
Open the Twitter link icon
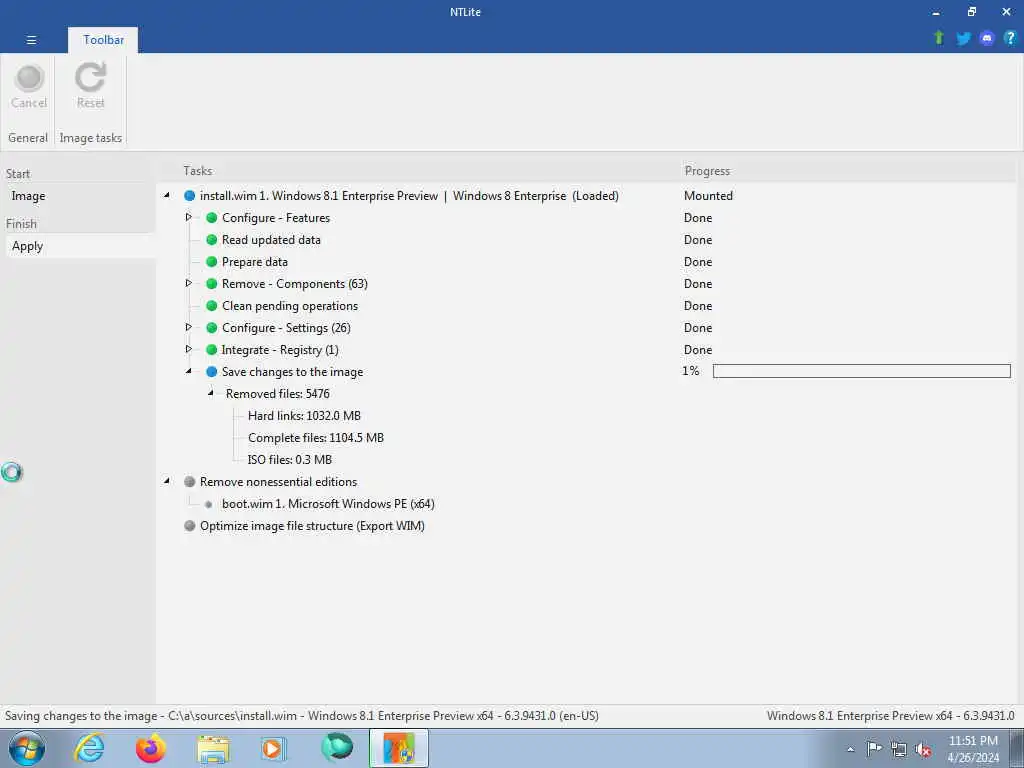pyautogui.click(x=963, y=39)
